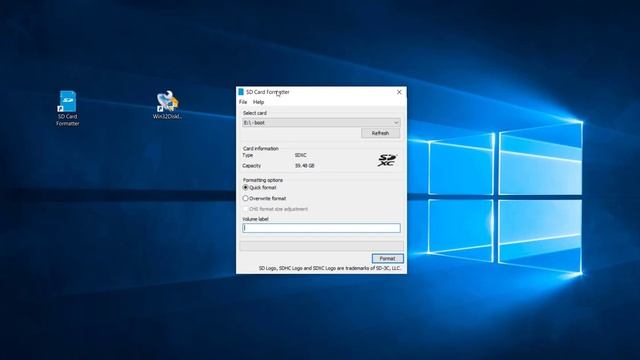640x360 pixels.
Task: Click the SDXC logo in card information
Action: pos(387,160)
